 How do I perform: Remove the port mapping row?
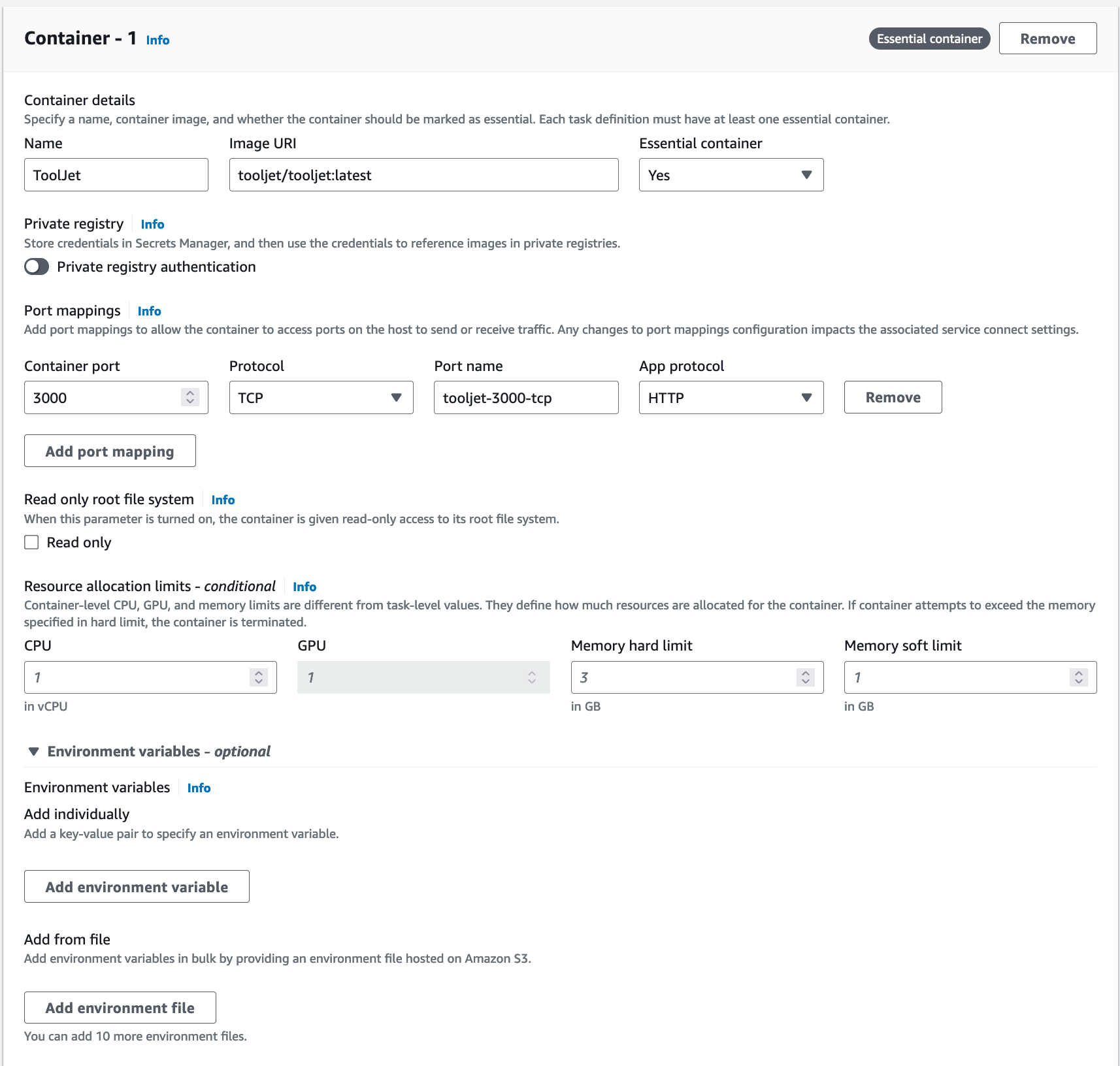[893, 398]
